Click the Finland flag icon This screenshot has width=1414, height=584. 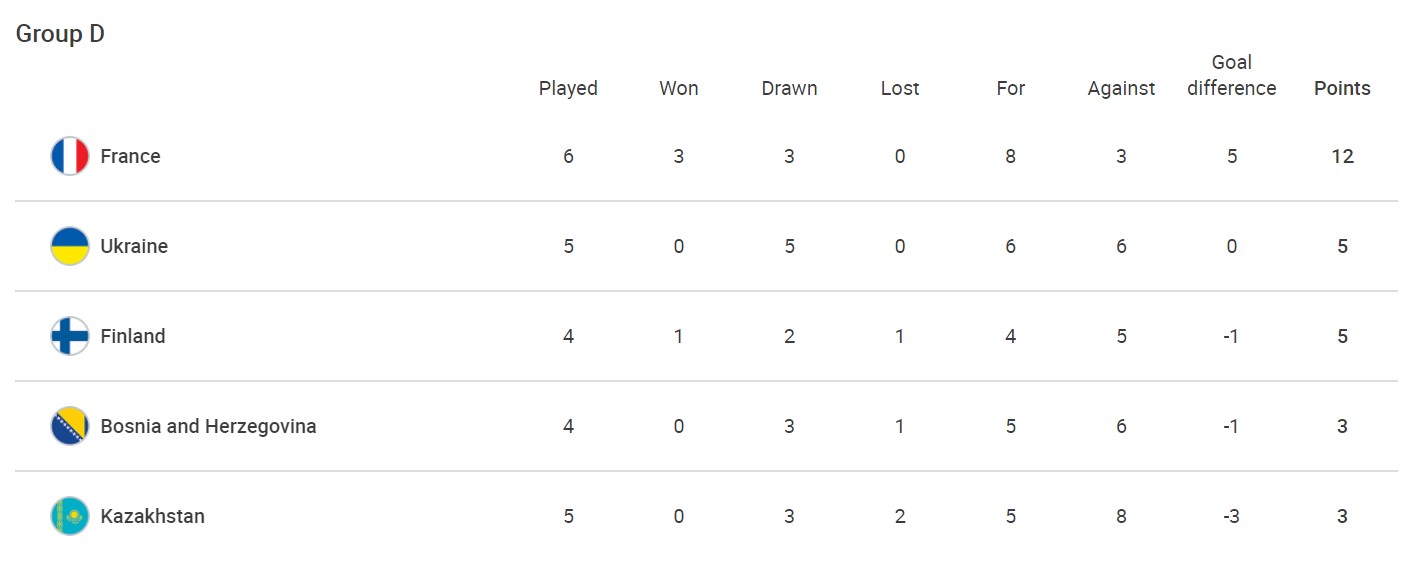point(70,337)
